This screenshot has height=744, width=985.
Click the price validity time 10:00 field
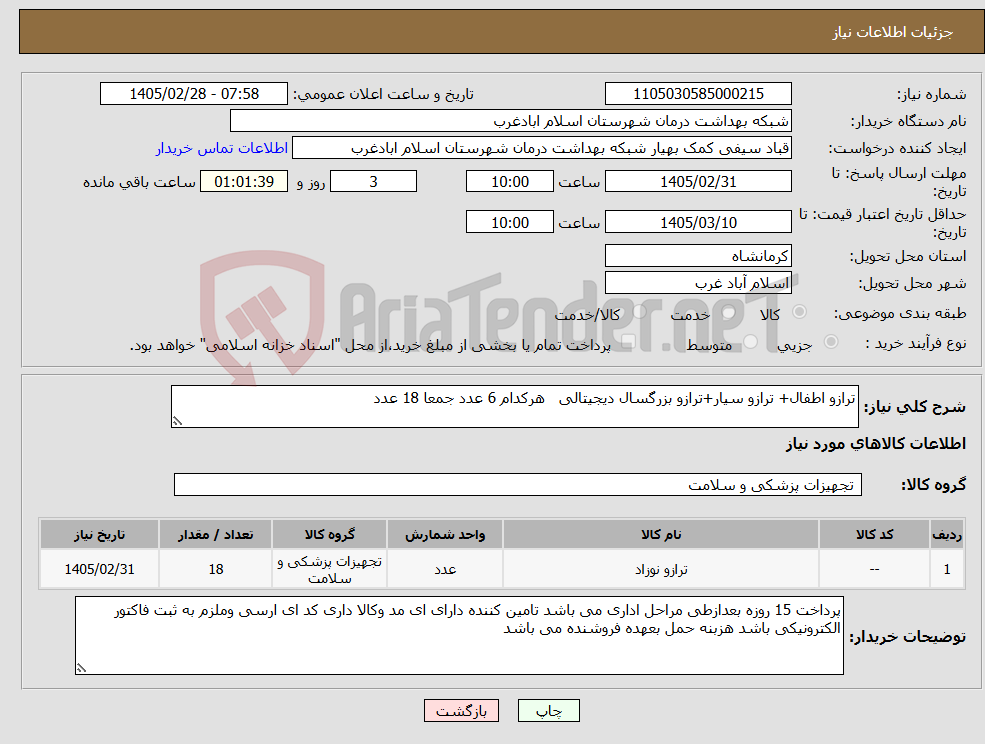[509, 222]
